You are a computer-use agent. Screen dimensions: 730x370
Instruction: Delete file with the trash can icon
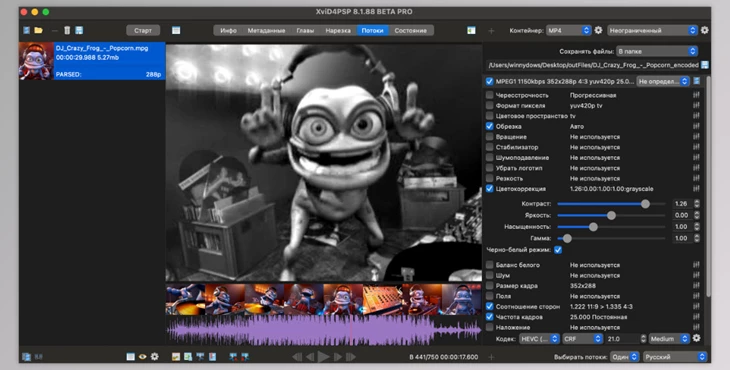pos(67,30)
